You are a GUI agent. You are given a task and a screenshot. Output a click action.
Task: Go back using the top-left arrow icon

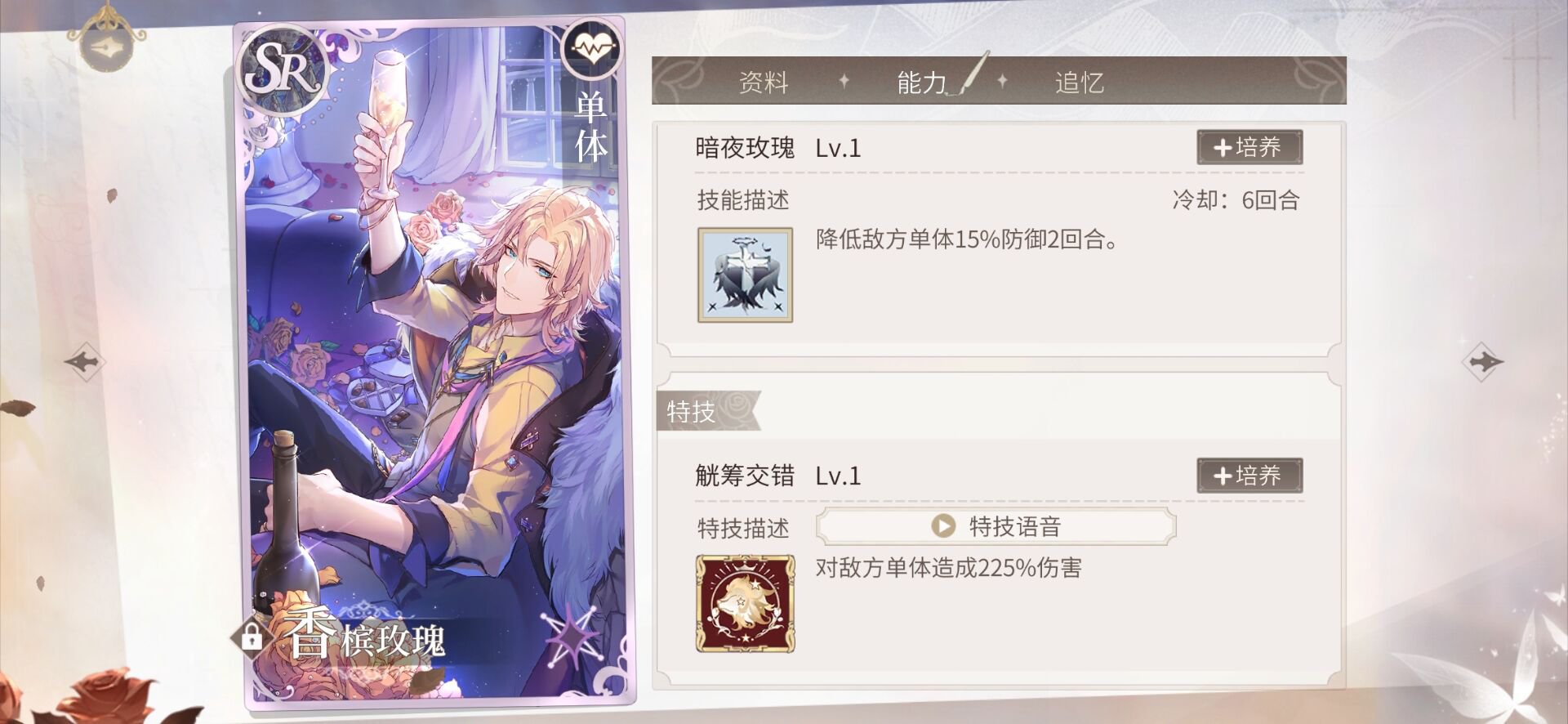click(x=105, y=48)
